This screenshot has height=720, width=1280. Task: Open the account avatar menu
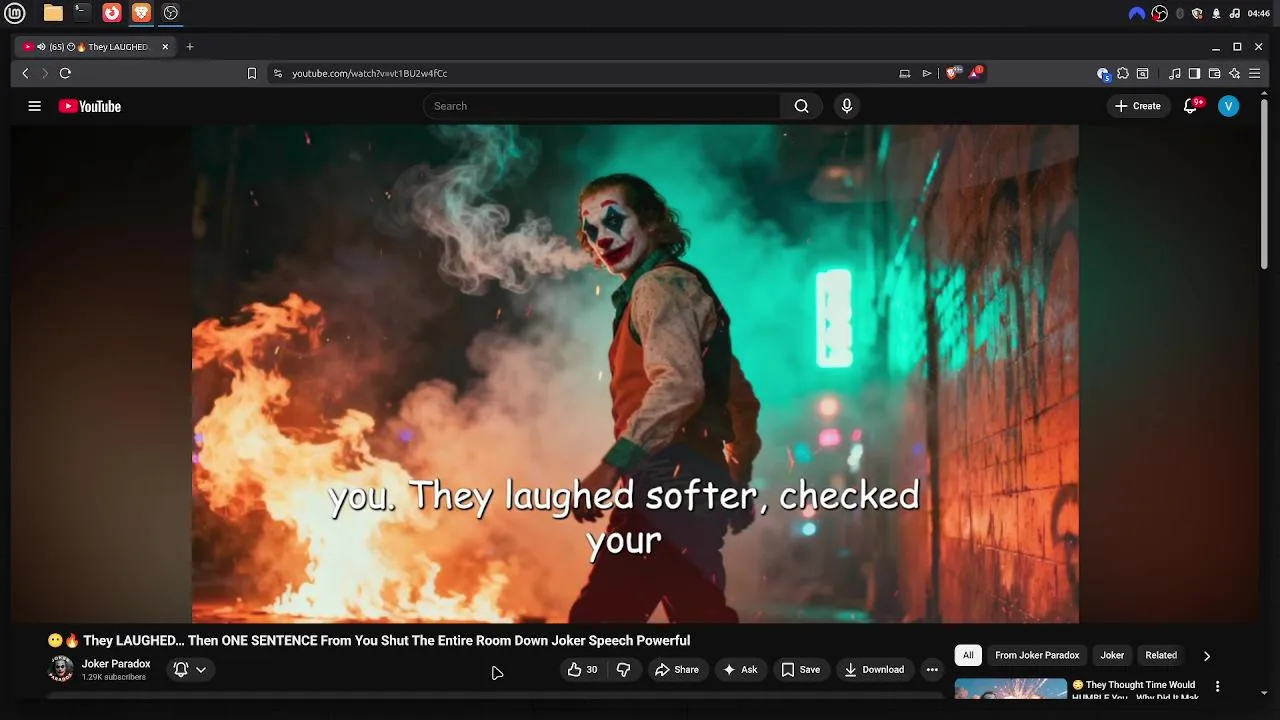(x=1228, y=106)
